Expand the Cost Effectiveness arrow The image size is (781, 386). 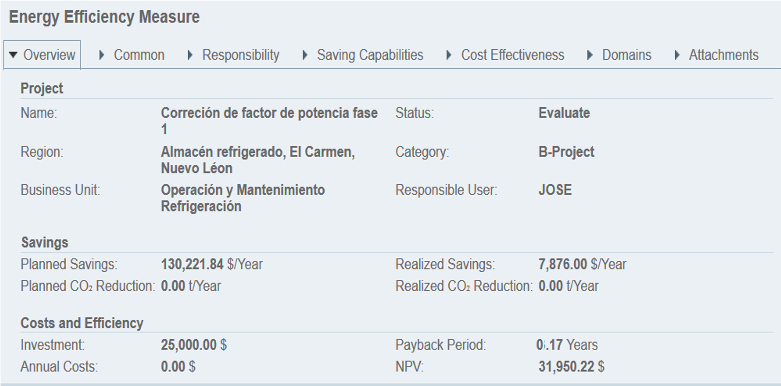click(x=448, y=55)
